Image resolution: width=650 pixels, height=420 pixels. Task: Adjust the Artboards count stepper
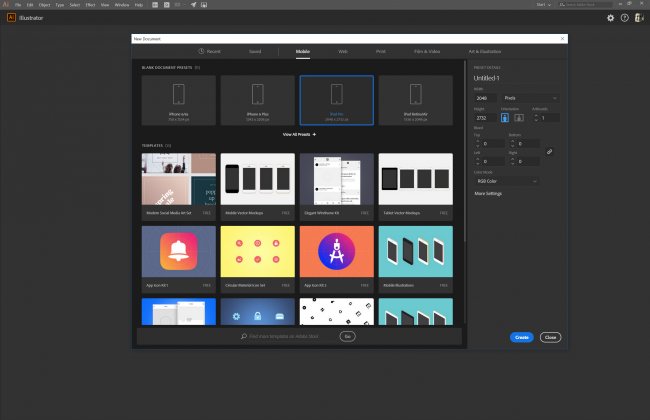click(x=536, y=118)
